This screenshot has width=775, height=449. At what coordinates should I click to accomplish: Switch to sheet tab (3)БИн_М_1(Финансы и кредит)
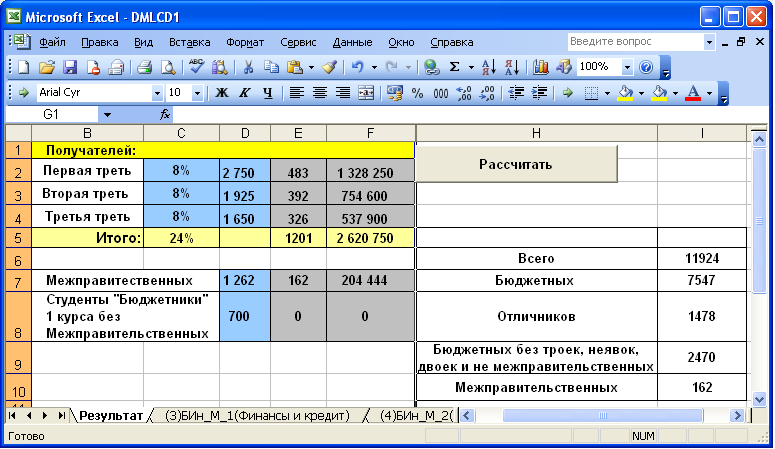[x=256, y=415]
